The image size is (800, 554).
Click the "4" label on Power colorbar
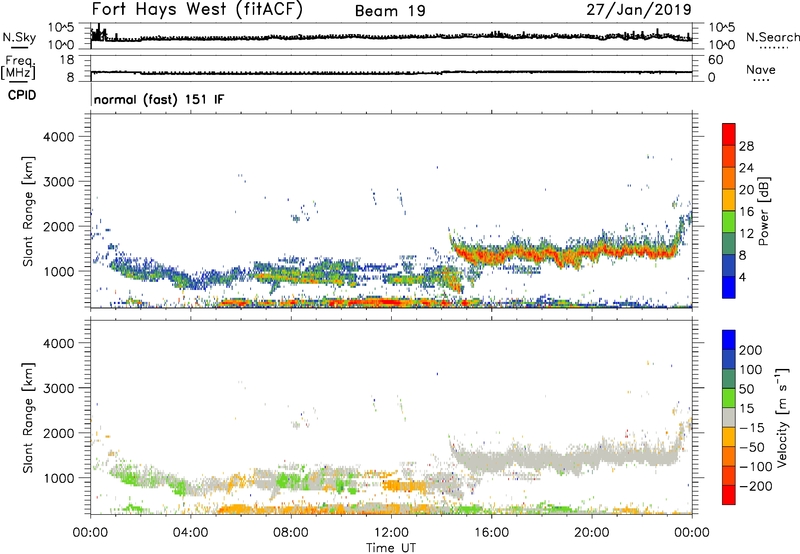pos(743,277)
